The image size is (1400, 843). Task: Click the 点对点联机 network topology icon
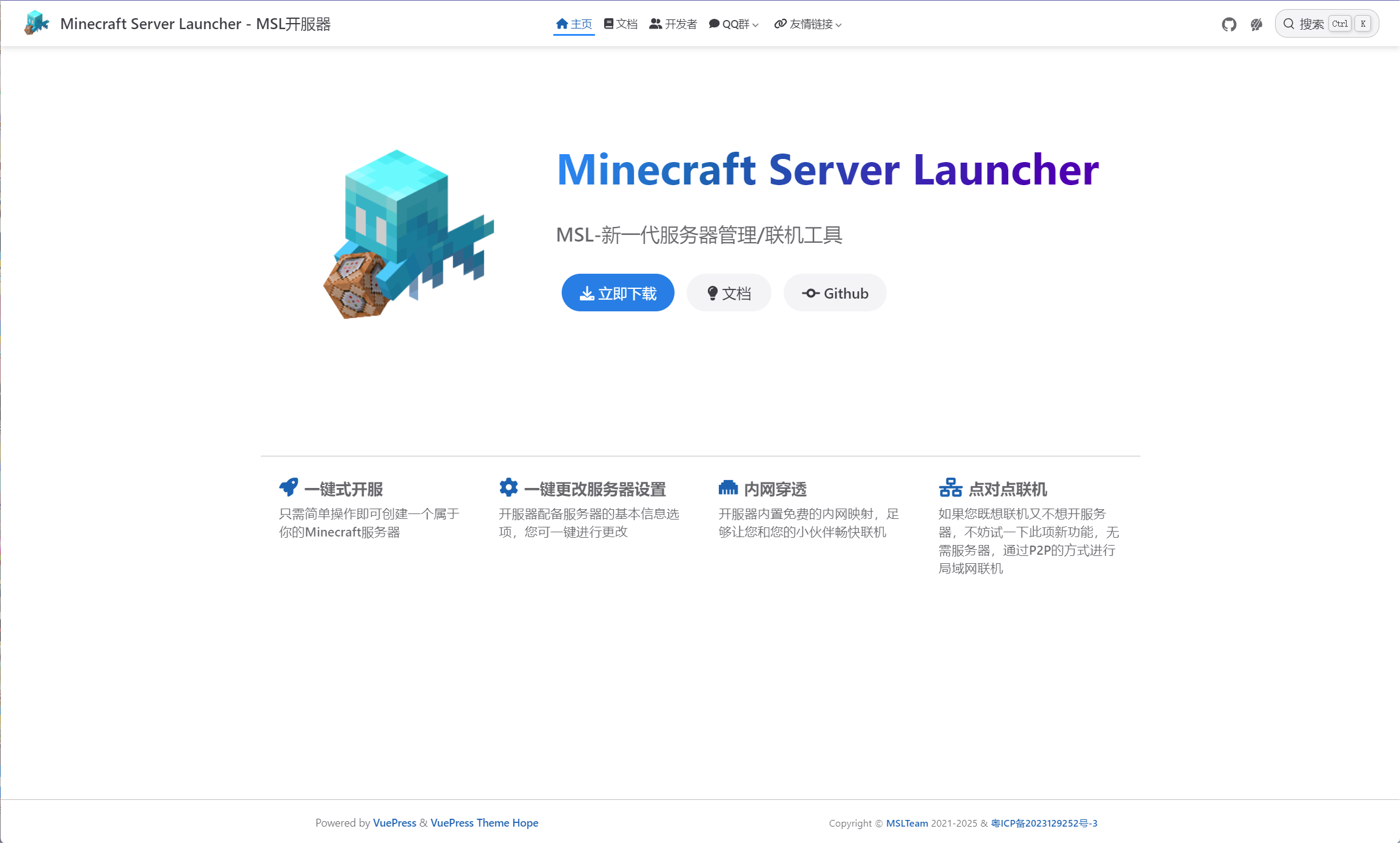point(950,487)
